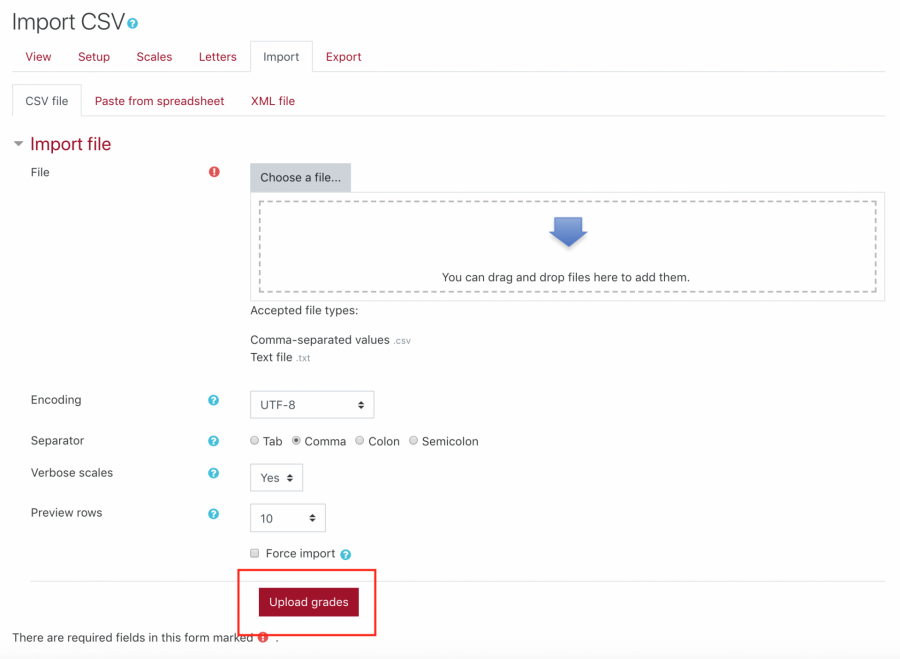Open the Verbose scales help icon
This screenshot has height=659, width=900.
point(214,473)
